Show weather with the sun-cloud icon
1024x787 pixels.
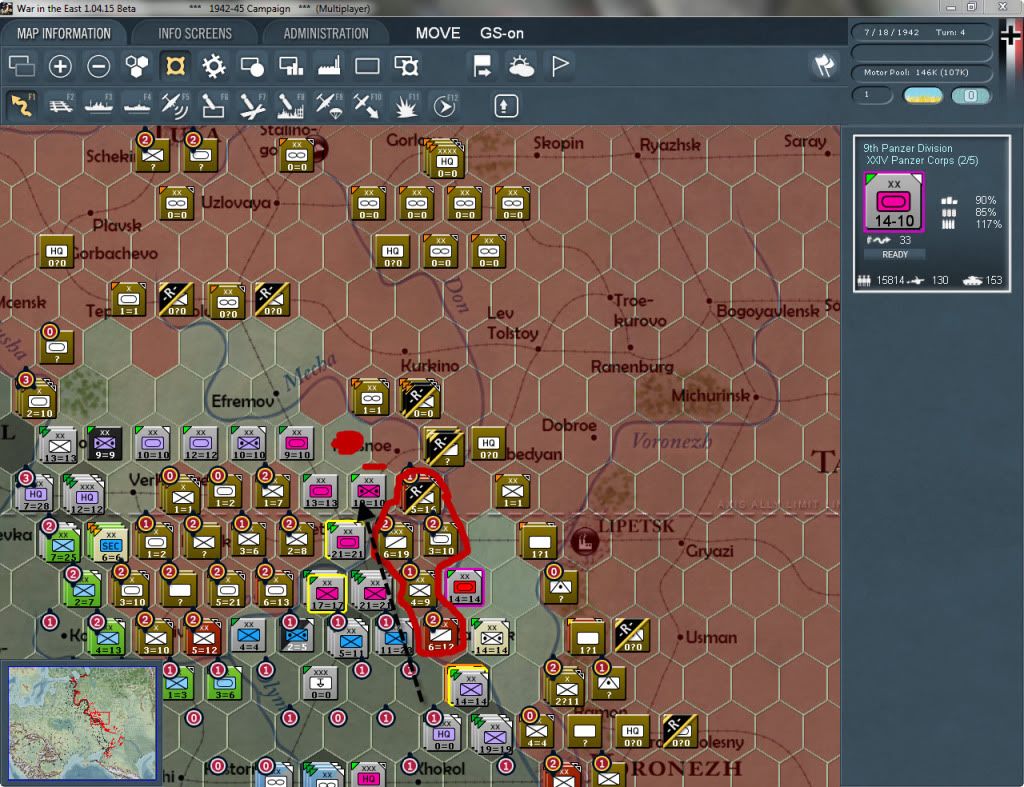pyautogui.click(x=521, y=66)
